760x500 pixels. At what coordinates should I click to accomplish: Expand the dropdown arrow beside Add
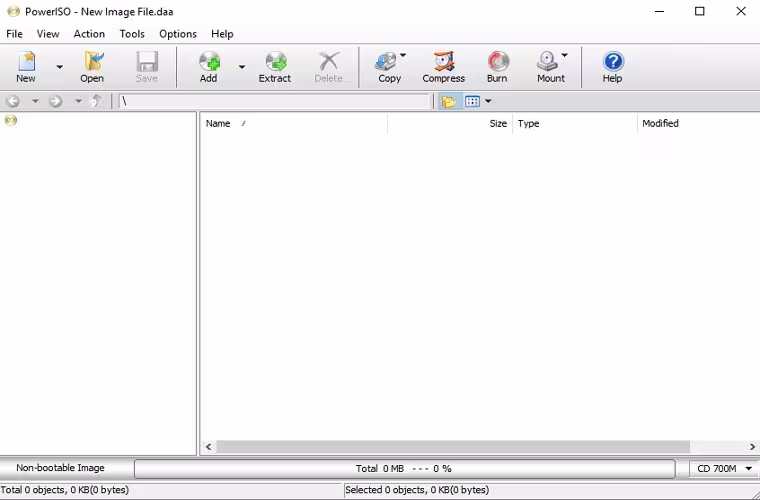click(x=242, y=67)
